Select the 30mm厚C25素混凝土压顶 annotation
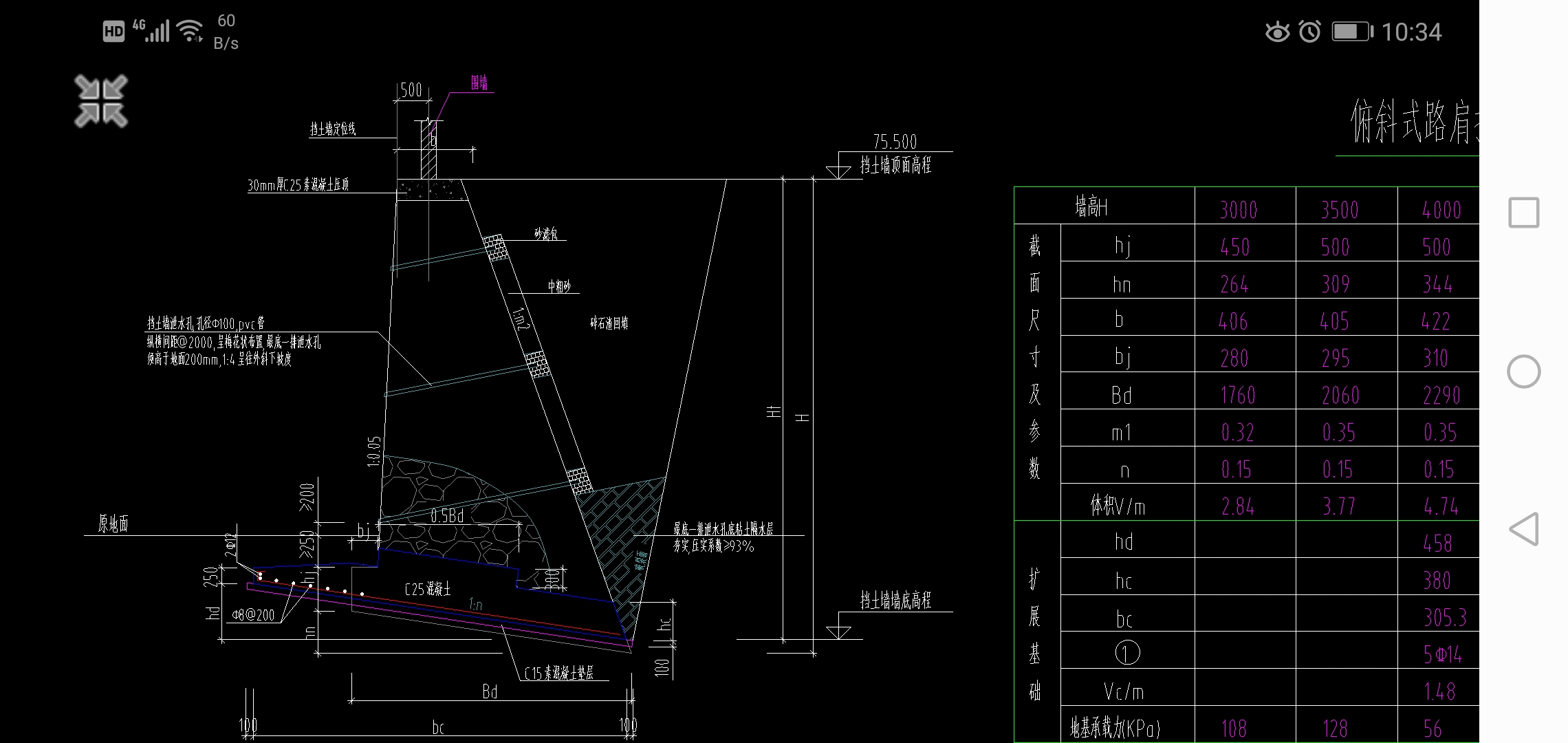Image resolution: width=1568 pixels, height=743 pixels. pyautogui.click(x=298, y=184)
